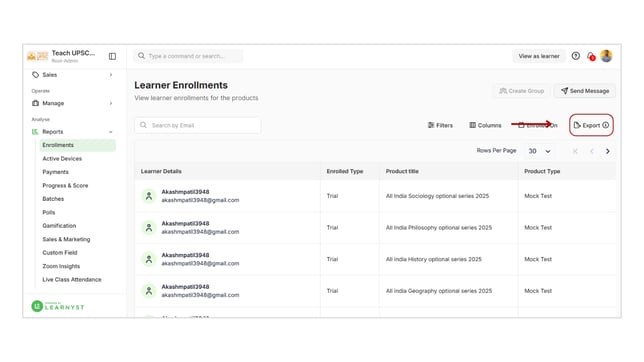Click the Learnyst logo
The image size is (644, 362).
pyautogui.click(x=58, y=306)
